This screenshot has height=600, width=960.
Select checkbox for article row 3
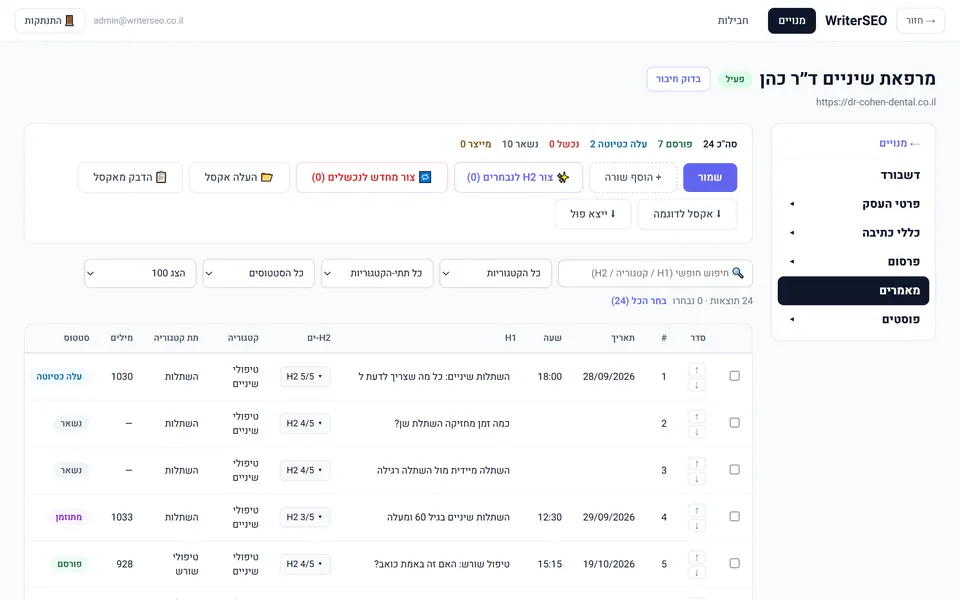[x=735, y=470]
